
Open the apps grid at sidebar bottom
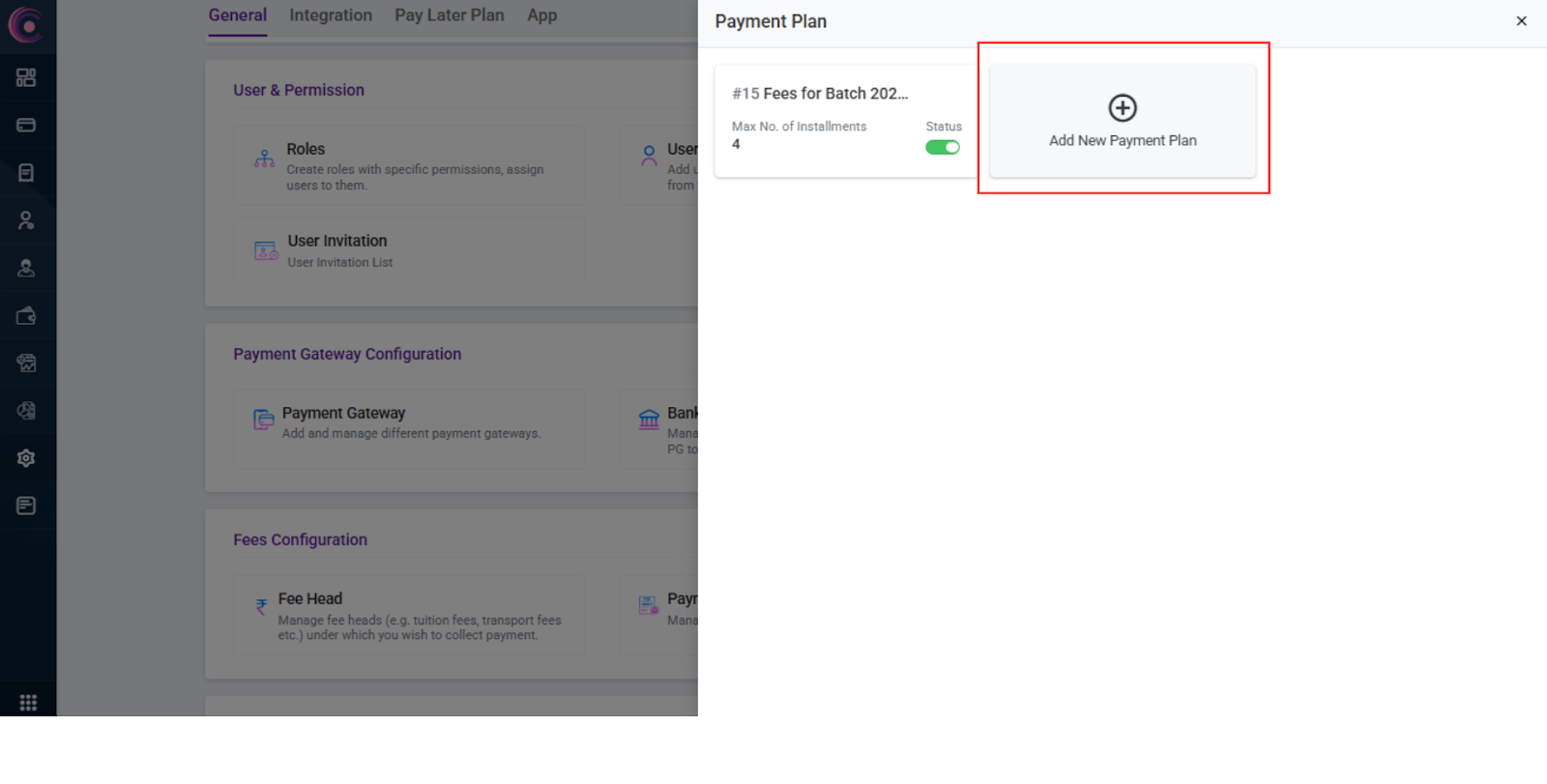coord(28,703)
